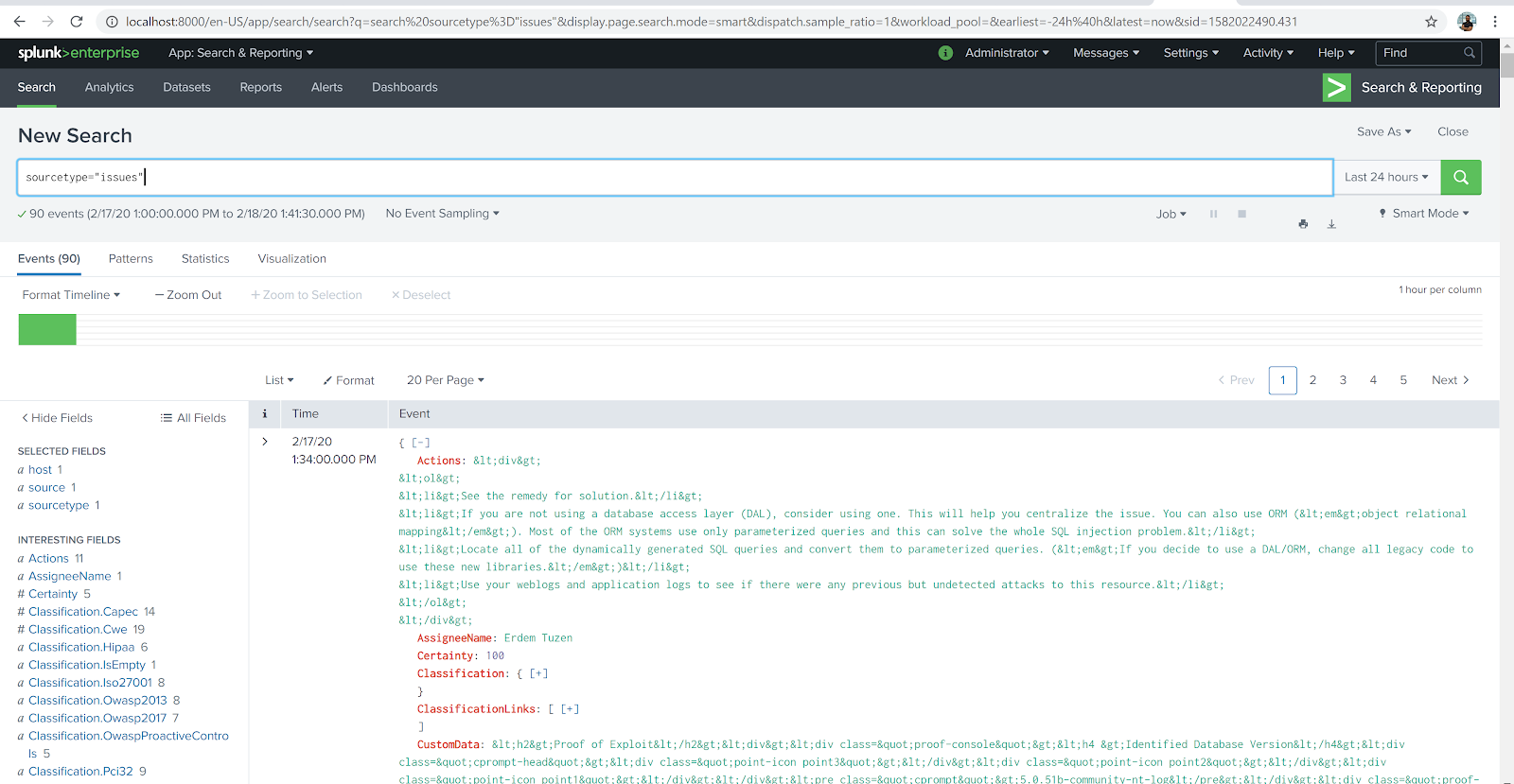Viewport: 1514px width, 784px height.
Task: Expand the ClassificationLinks array [+]
Action: tap(570, 708)
